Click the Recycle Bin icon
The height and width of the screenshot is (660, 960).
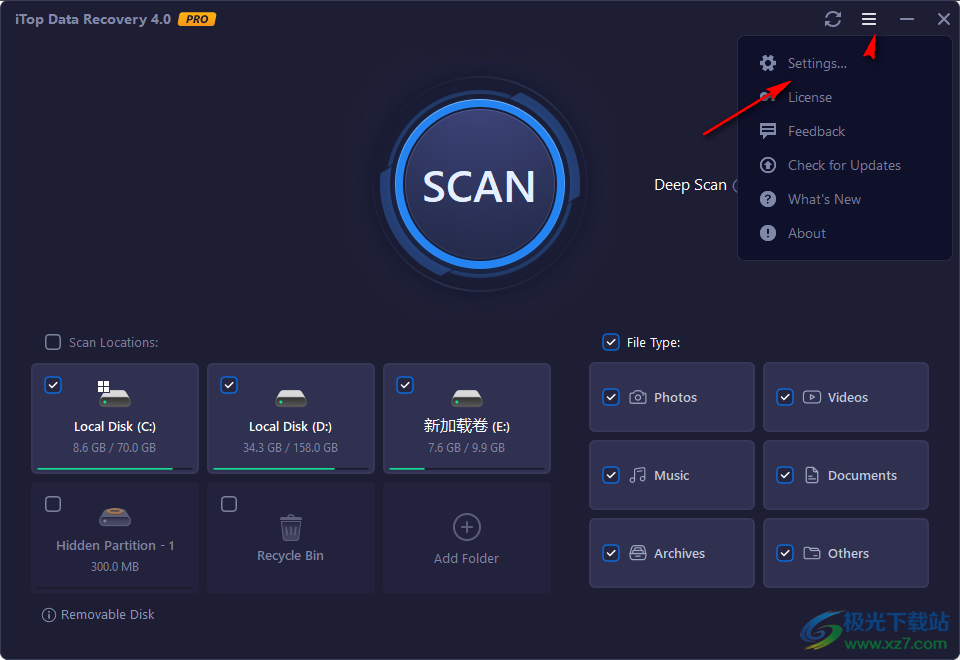point(290,527)
